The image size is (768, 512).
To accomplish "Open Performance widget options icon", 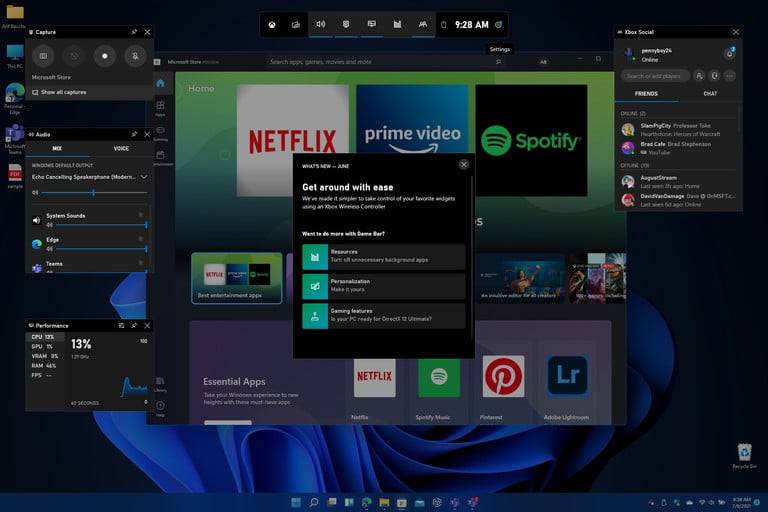I will point(120,325).
